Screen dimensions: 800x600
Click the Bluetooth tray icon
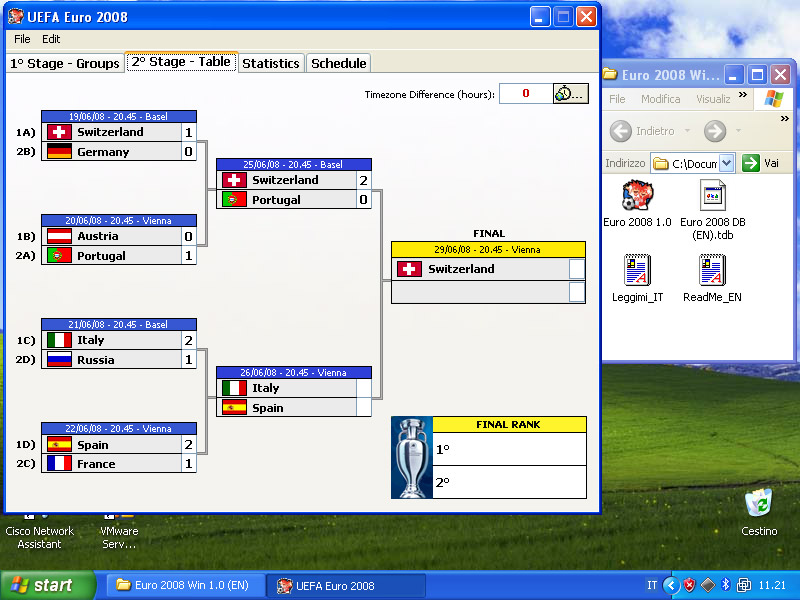[726, 585]
